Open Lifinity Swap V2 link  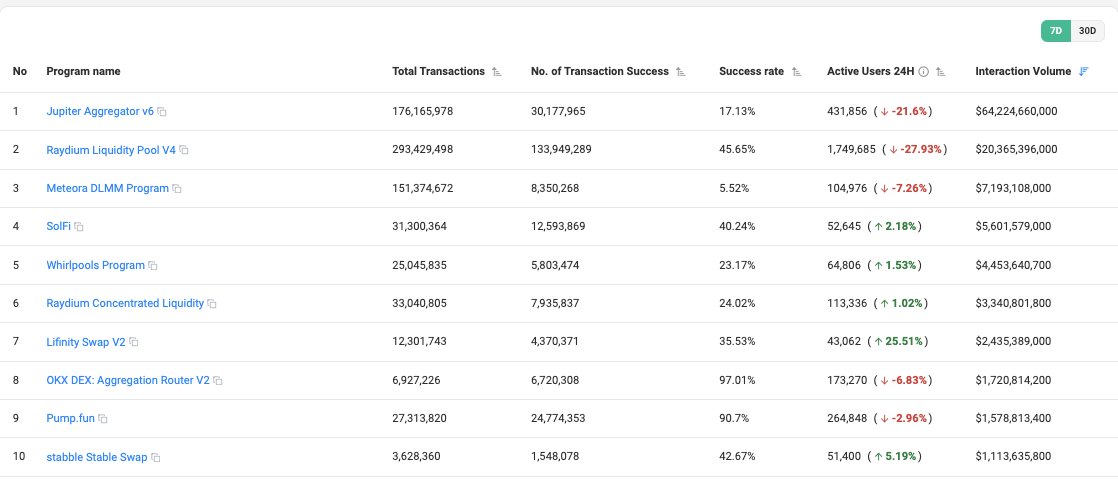(x=86, y=342)
